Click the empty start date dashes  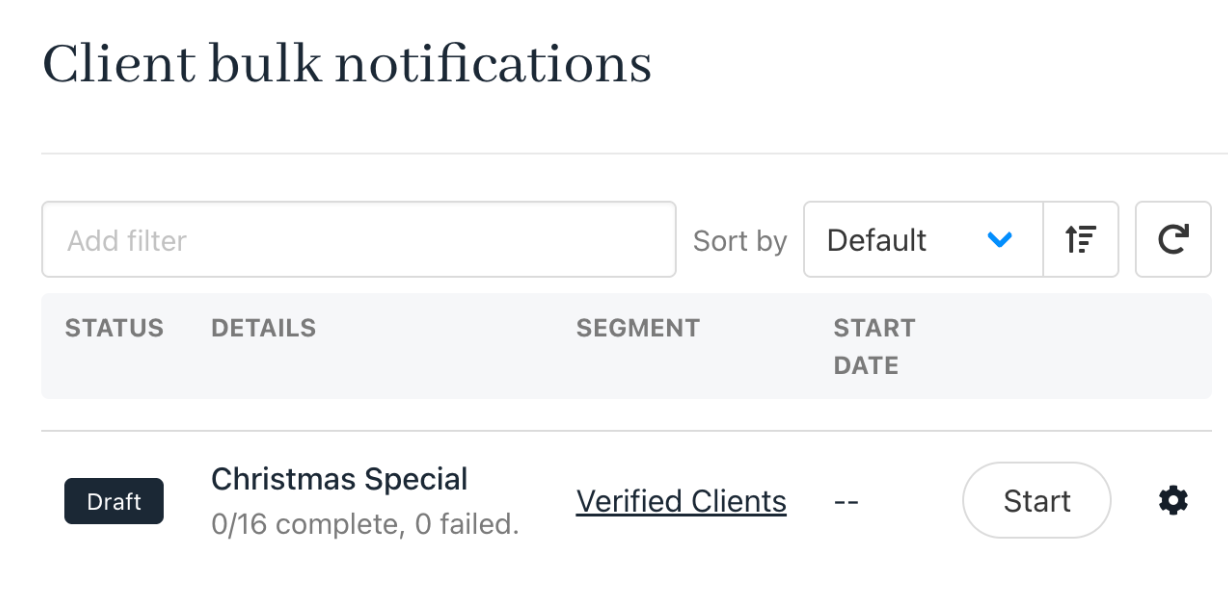point(846,501)
